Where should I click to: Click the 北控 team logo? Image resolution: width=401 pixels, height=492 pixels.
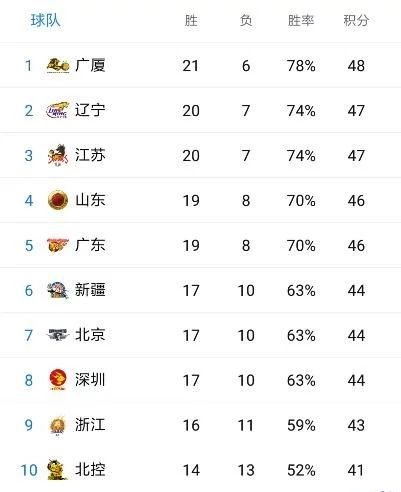(x=57, y=469)
